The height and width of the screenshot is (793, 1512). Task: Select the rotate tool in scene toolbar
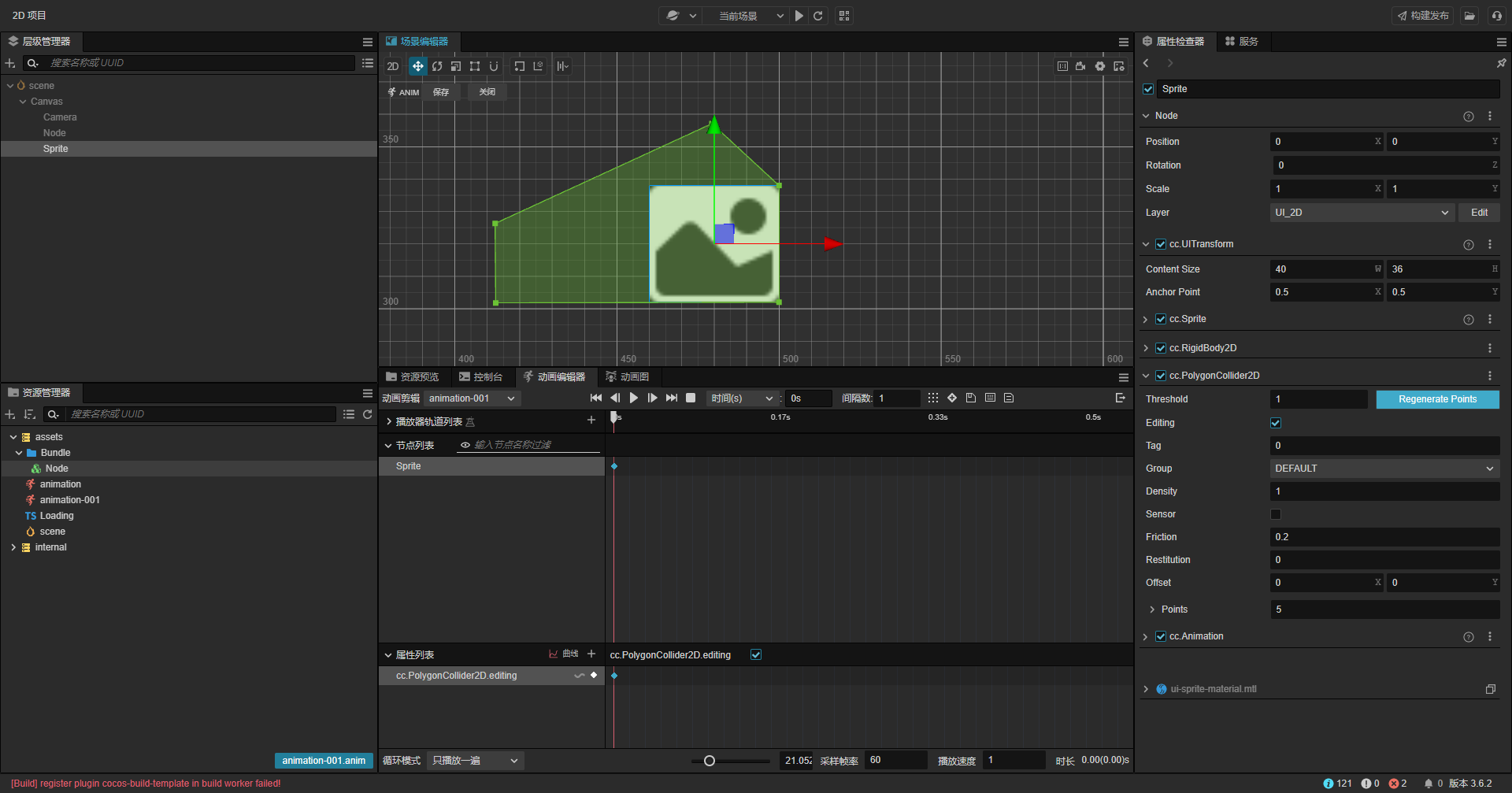(437, 66)
